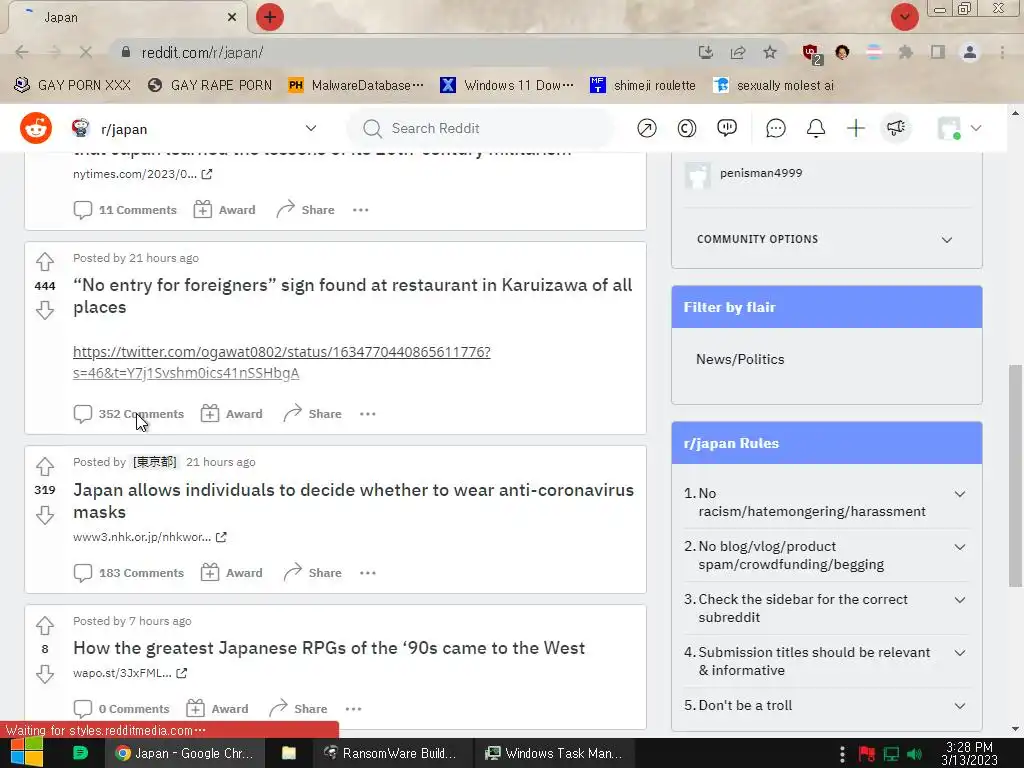Open the Chrome extensions puzzle icon
1024x768 pixels.
tap(905, 52)
